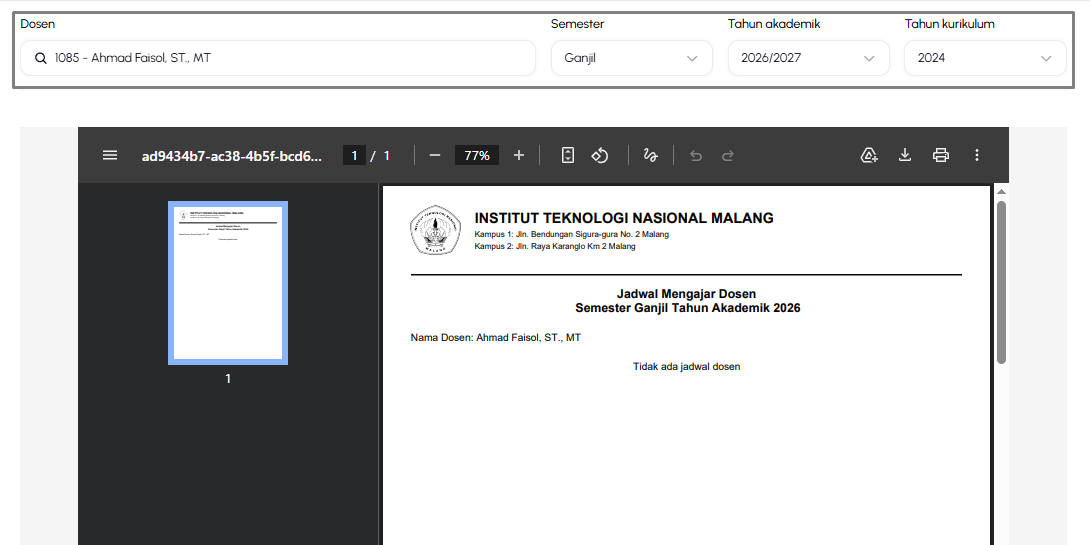
Task: Click the institute logo in the document
Action: click(x=435, y=230)
